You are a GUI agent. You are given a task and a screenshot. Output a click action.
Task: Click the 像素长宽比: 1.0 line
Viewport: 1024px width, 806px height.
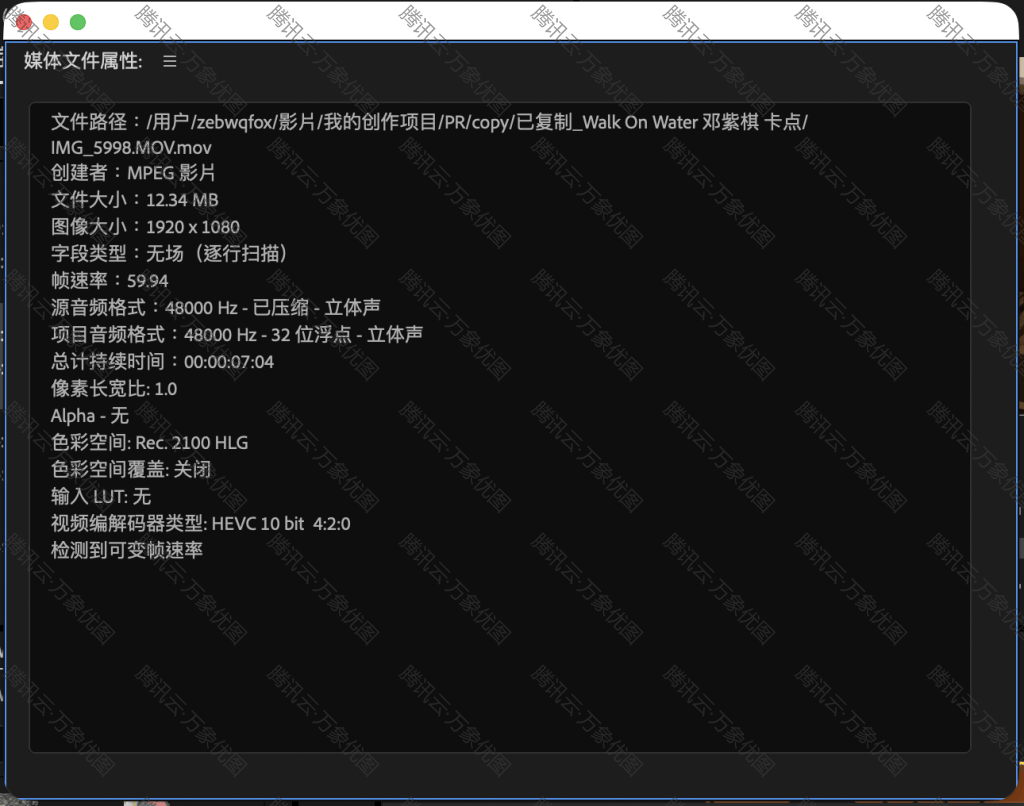pos(114,389)
